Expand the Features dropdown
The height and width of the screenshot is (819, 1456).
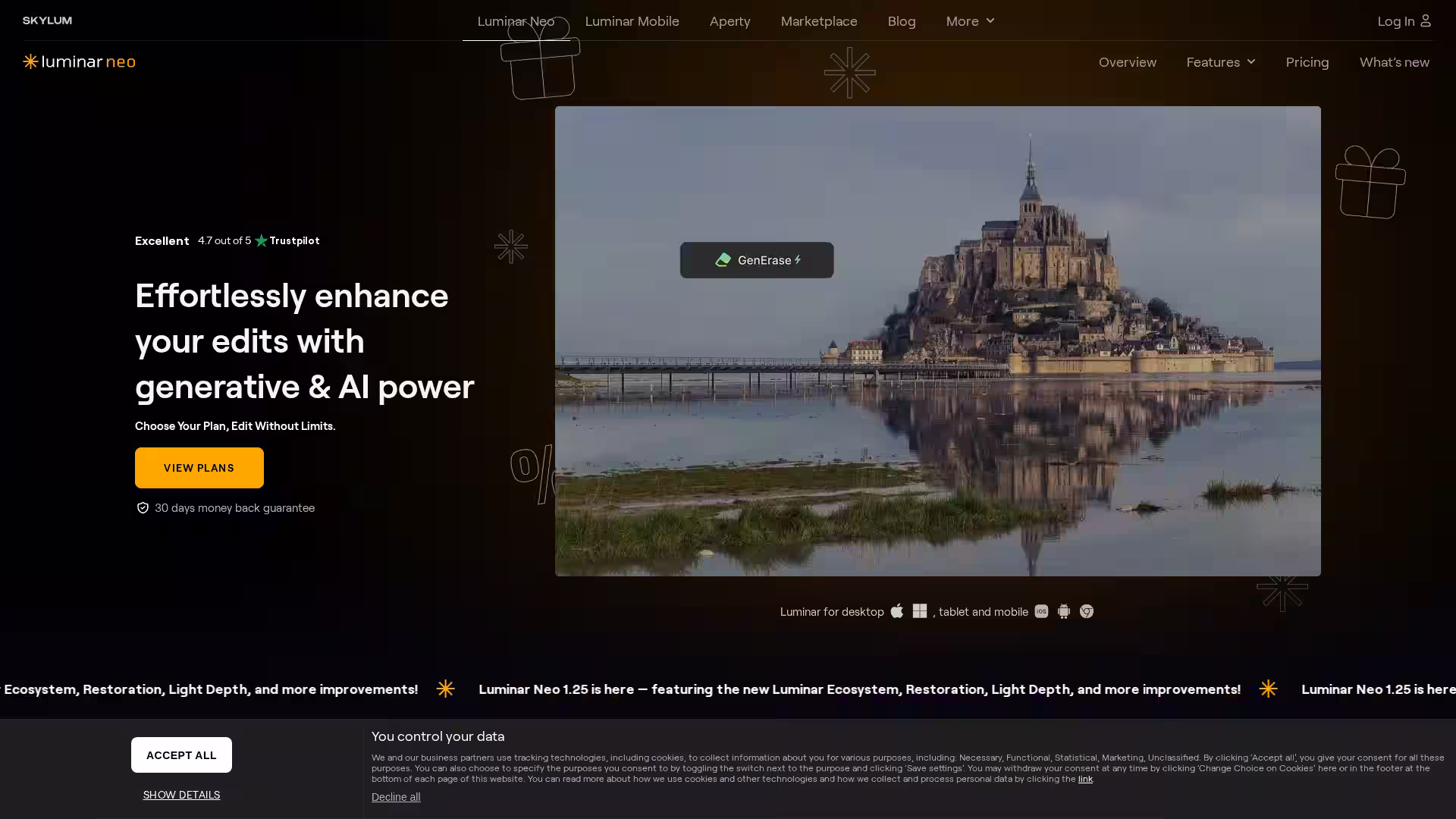1220,62
